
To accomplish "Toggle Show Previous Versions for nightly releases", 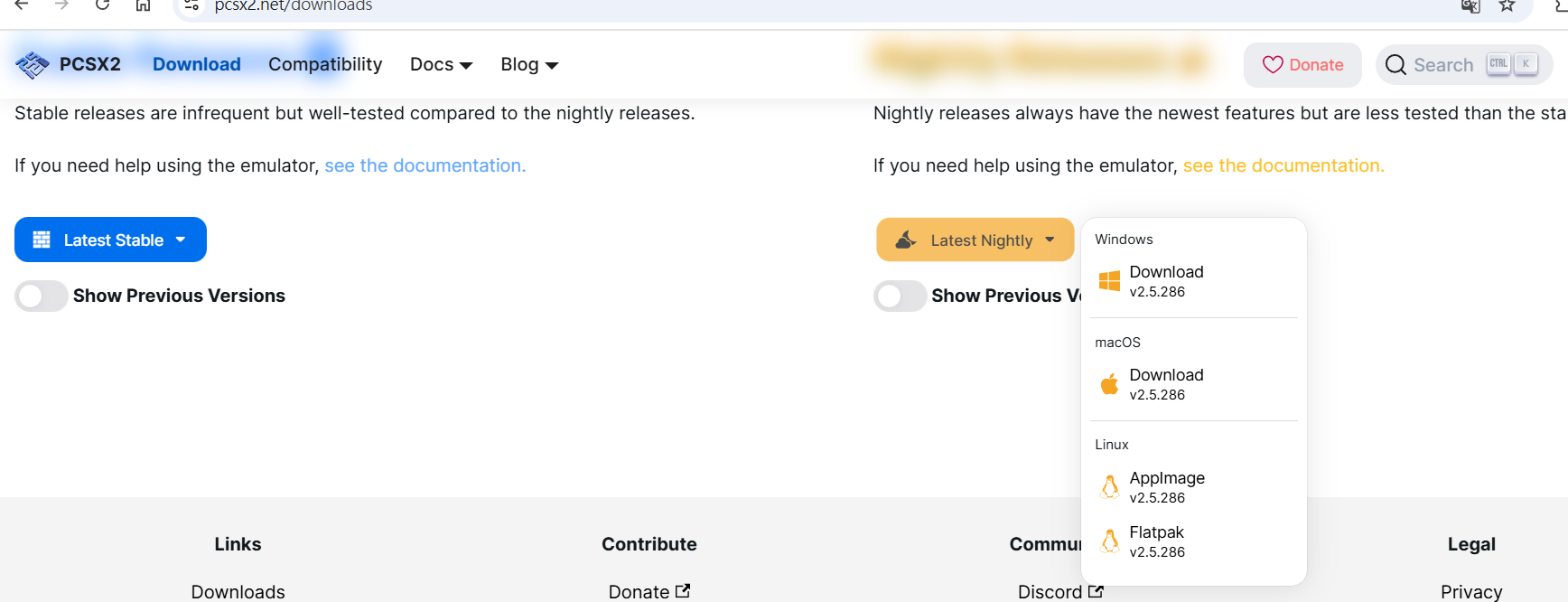I will [900, 296].
